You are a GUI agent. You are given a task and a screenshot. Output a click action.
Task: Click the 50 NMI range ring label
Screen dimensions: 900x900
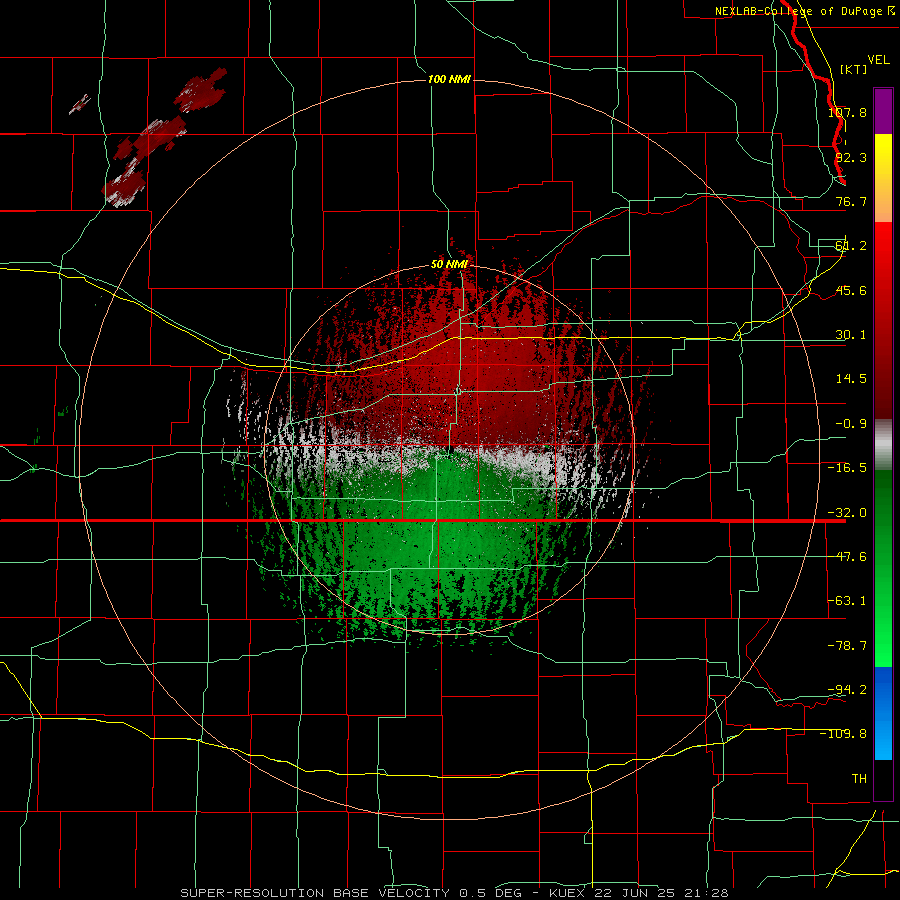point(449,265)
